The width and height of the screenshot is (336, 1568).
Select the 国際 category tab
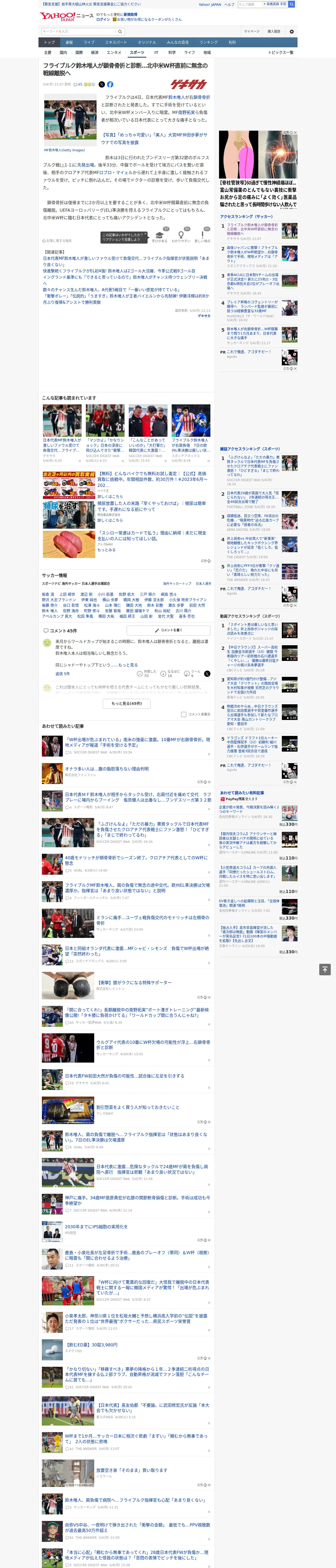[79, 52]
